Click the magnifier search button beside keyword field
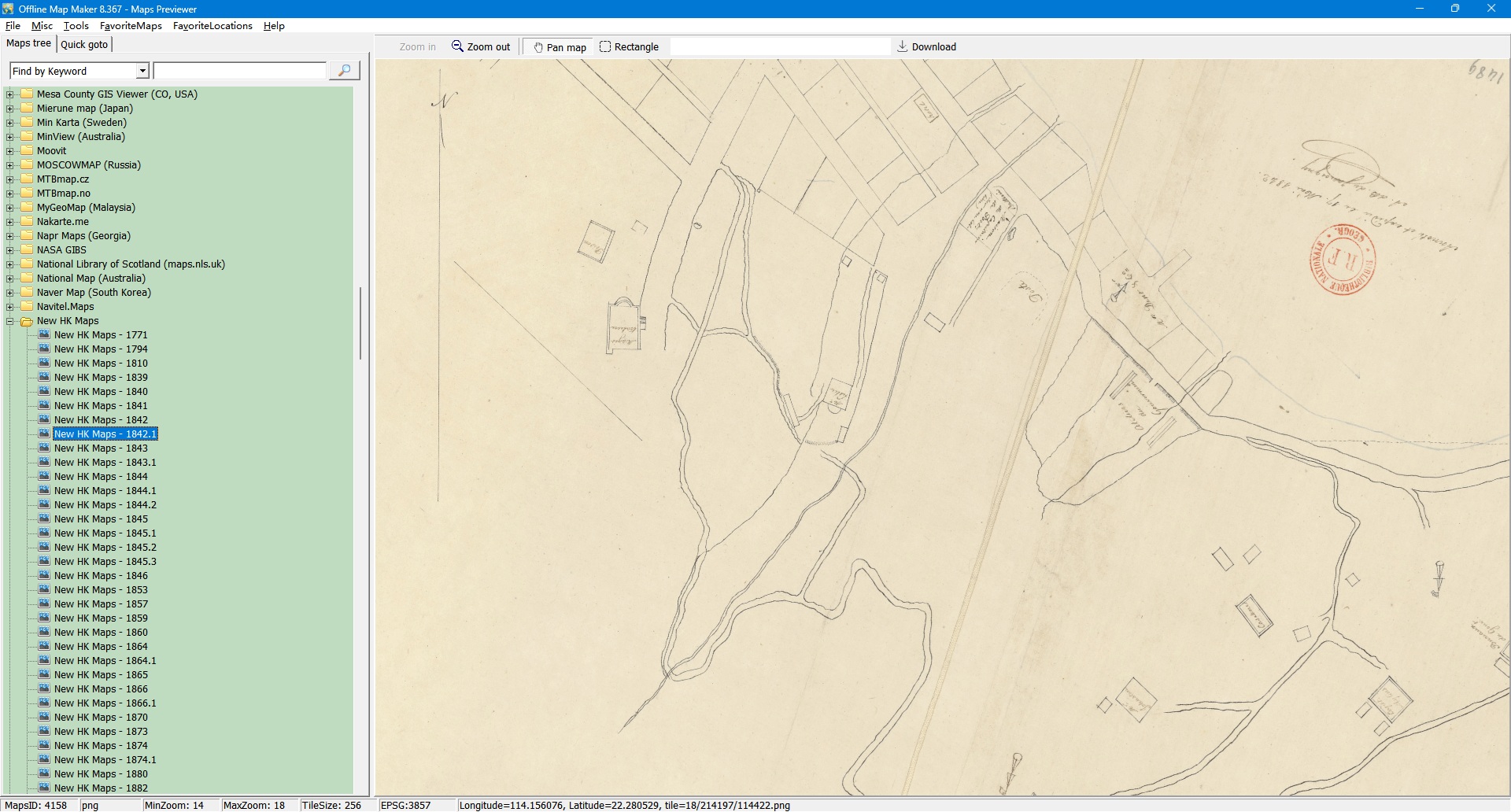The image size is (1511, 812). [344, 71]
